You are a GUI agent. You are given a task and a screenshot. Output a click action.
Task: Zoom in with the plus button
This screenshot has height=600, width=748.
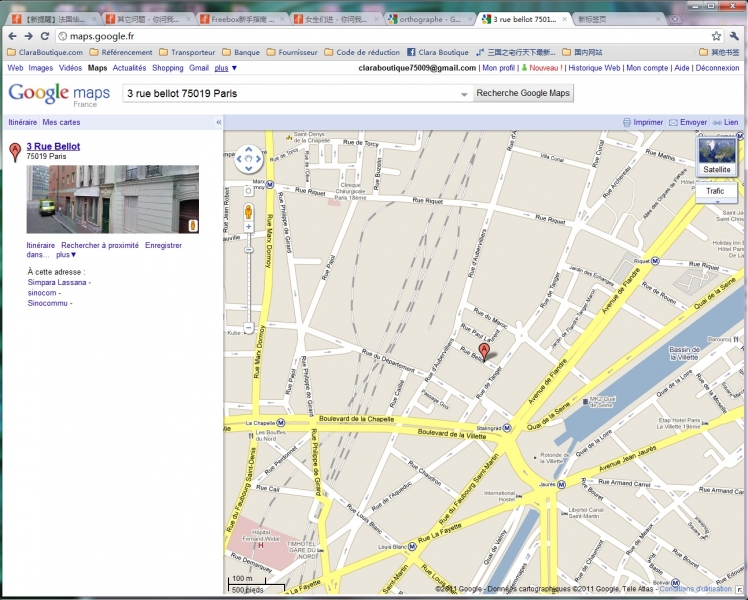click(249, 227)
